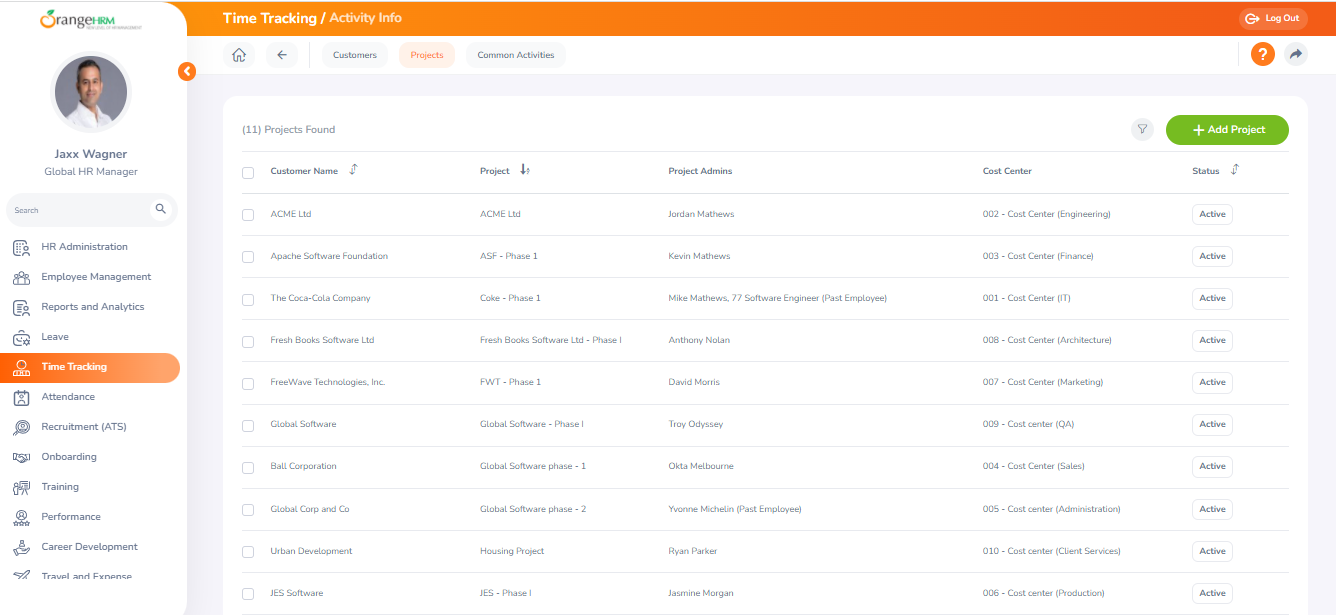Check the Urban Development row checkbox
The height and width of the screenshot is (615, 1336).
tap(248, 551)
